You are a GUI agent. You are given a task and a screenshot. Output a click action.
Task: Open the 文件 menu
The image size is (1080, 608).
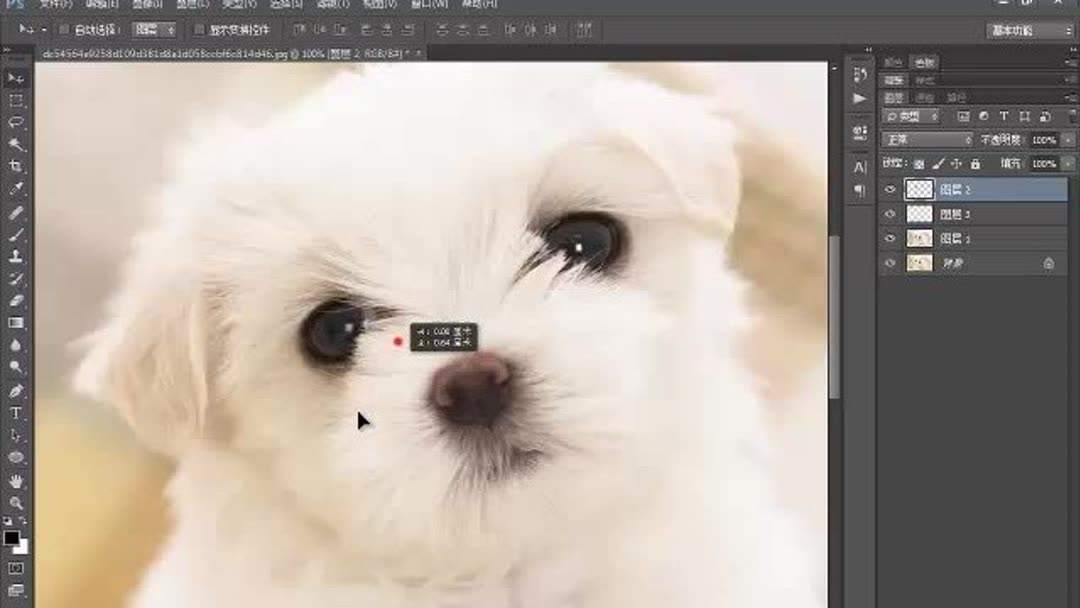[x=55, y=6]
